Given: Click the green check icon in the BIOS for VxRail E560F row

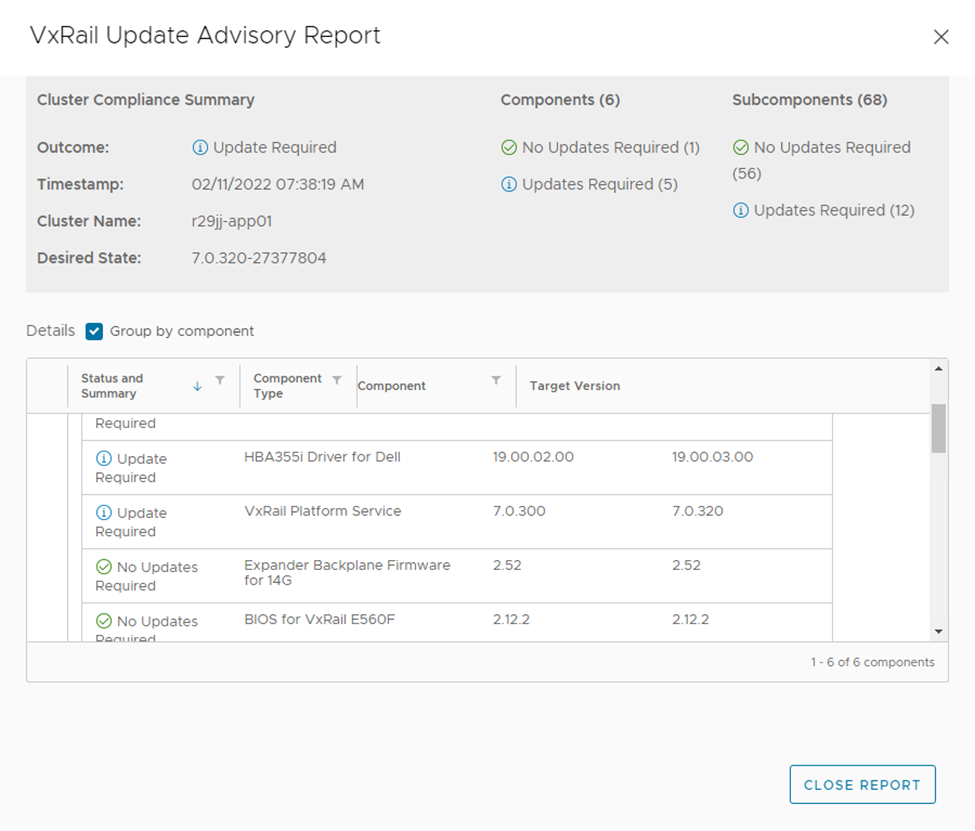Looking at the screenshot, I should 104,621.
